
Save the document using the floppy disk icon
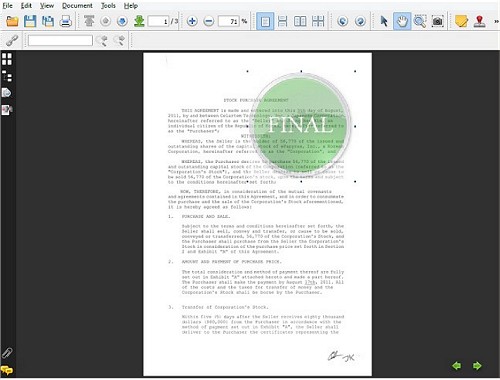pyautogui.click(x=30, y=21)
